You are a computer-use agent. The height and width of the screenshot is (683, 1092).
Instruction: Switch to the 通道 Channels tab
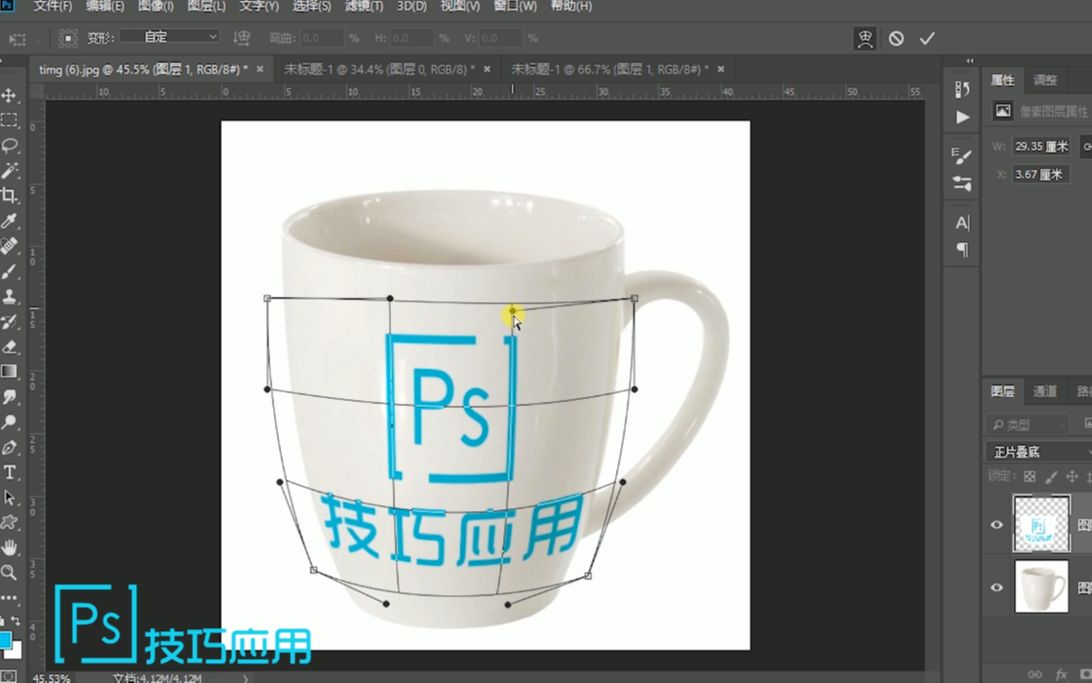(1044, 391)
